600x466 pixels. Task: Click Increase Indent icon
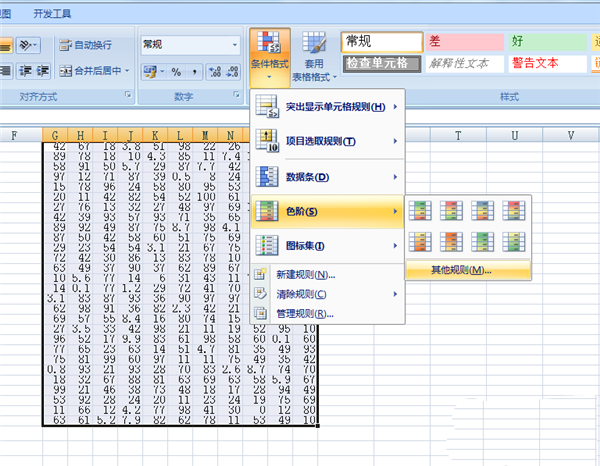(42, 71)
